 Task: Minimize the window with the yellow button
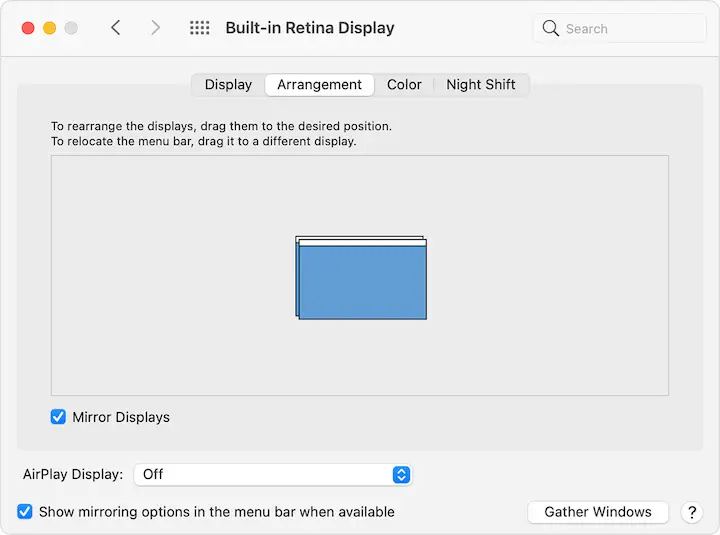(x=50, y=28)
